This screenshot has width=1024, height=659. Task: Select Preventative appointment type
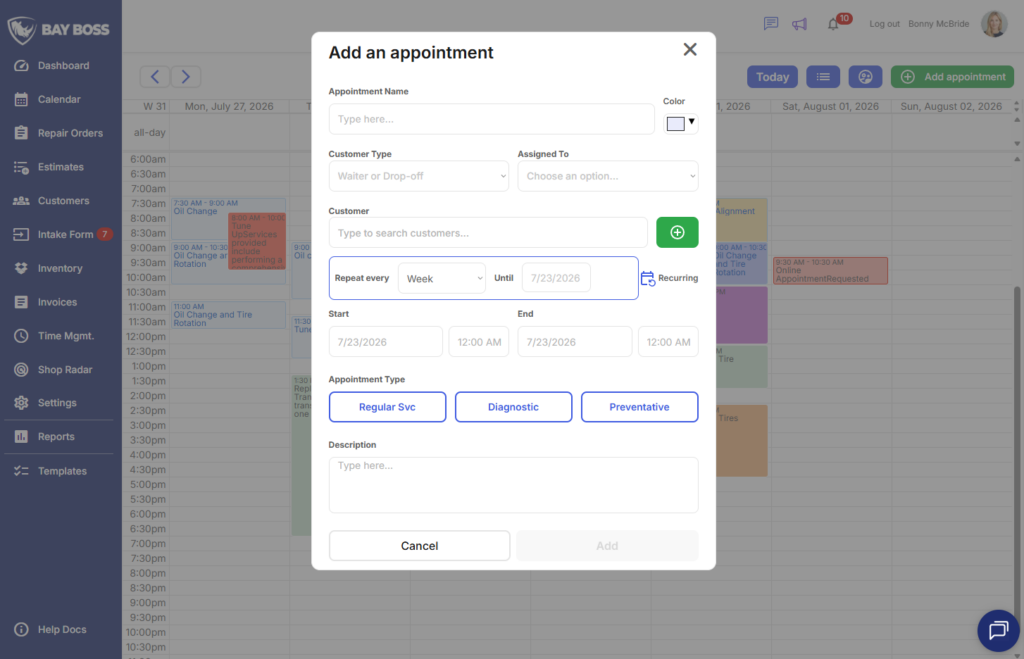[x=639, y=407]
